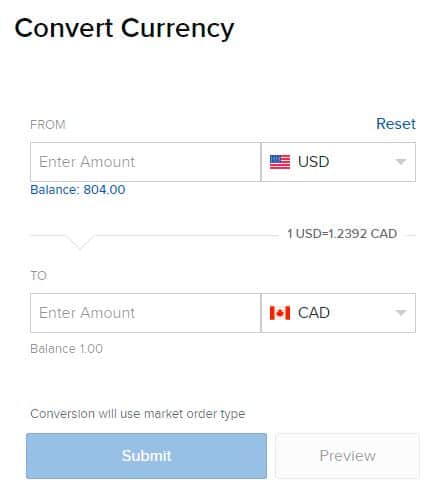This screenshot has height=488, width=433.
Task: Click the Canadian flag icon
Action: click(x=280, y=313)
